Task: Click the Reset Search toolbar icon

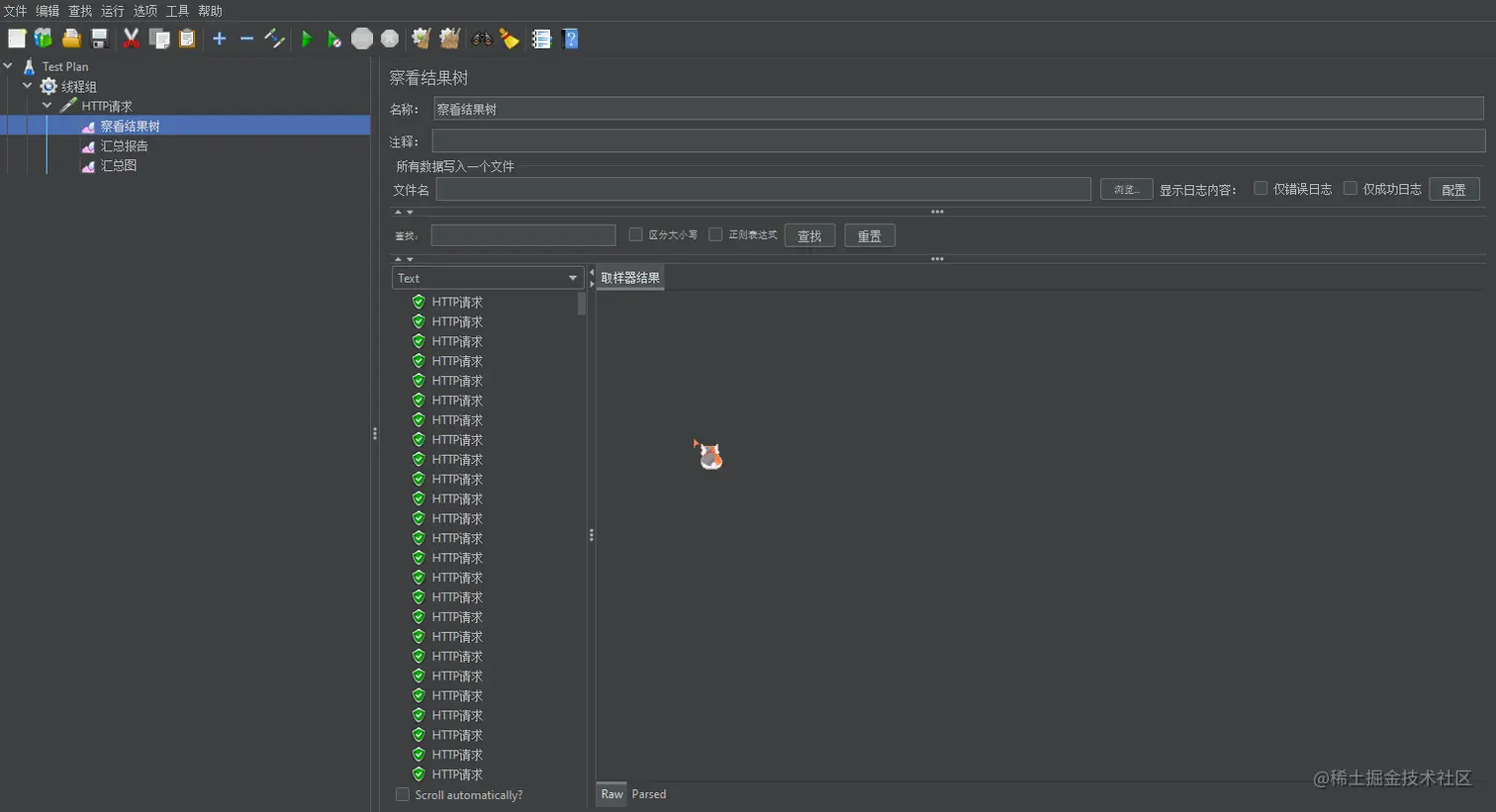Action: (510, 39)
